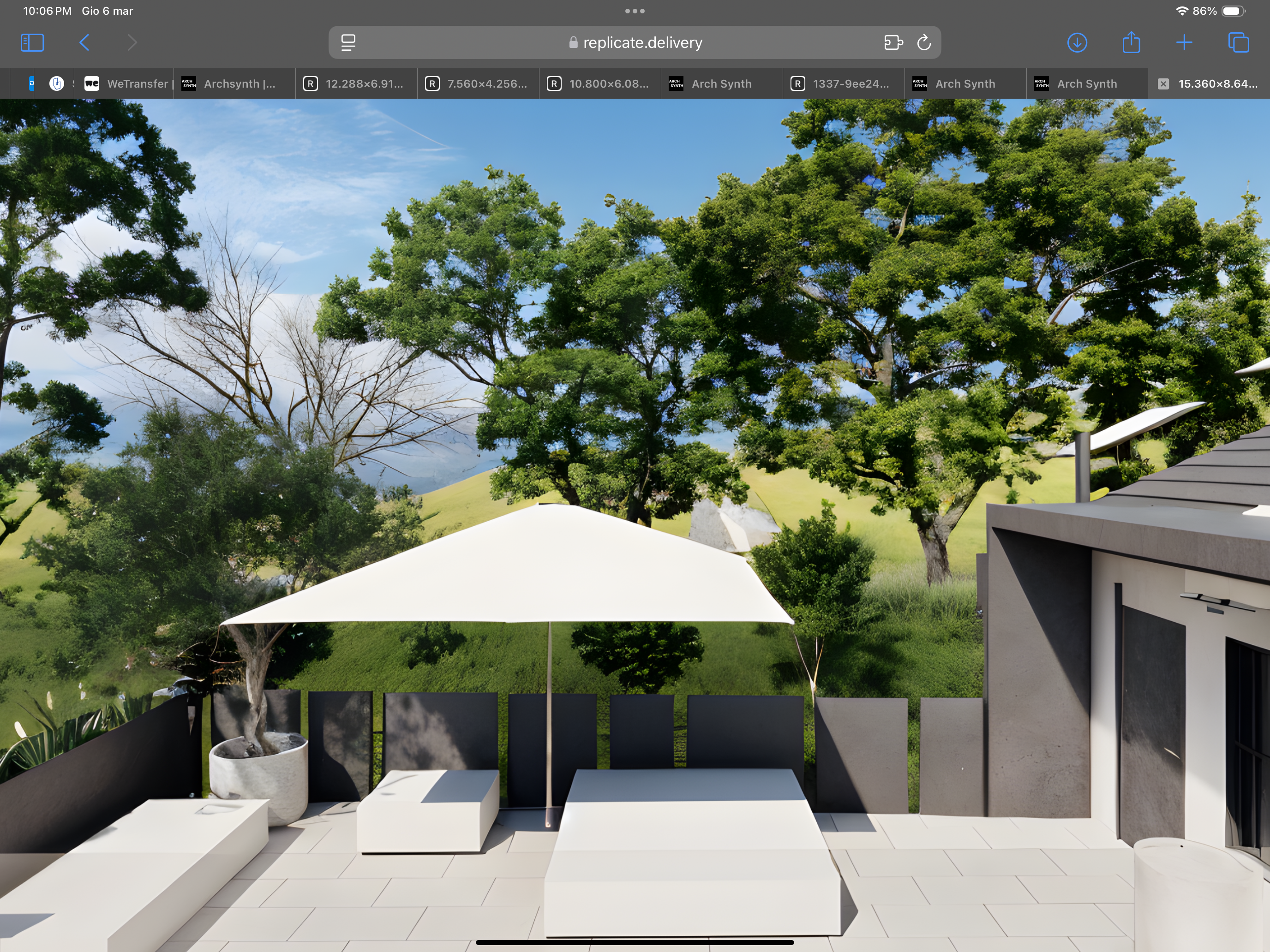Image resolution: width=1270 pixels, height=952 pixels.
Task: Open the battery status indicator
Action: pyautogui.click(x=1232, y=11)
